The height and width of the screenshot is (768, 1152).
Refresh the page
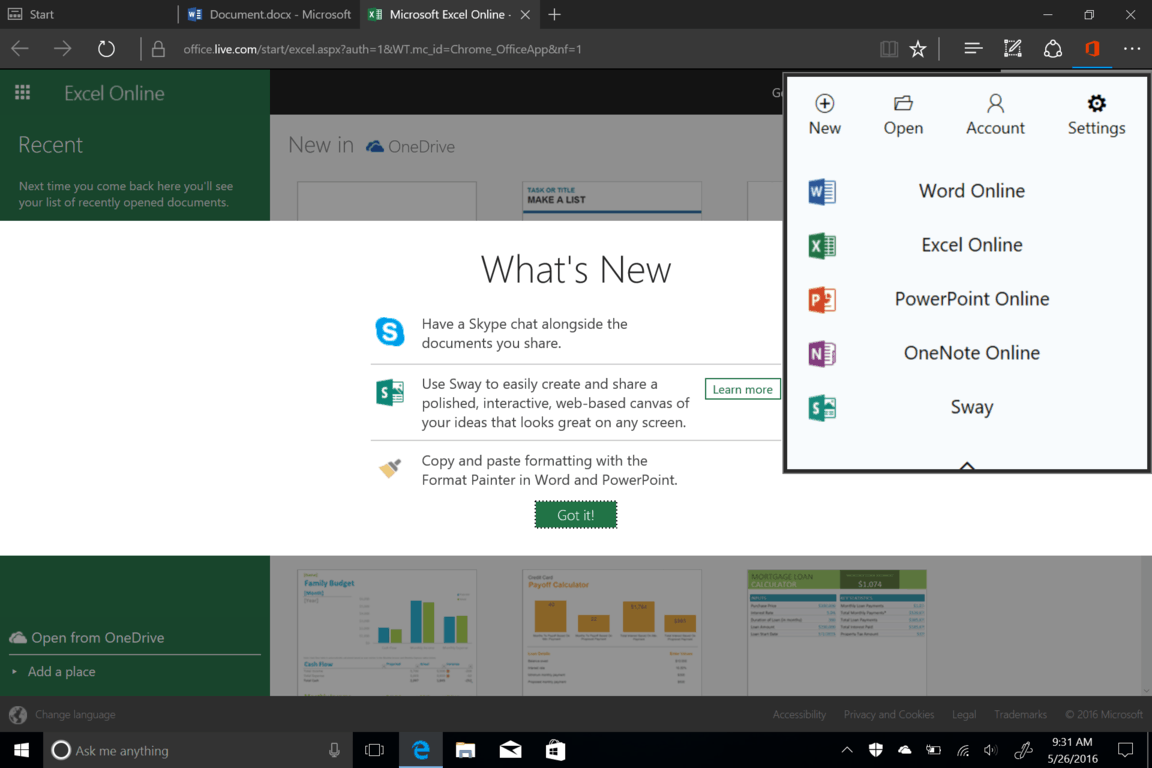tap(107, 49)
